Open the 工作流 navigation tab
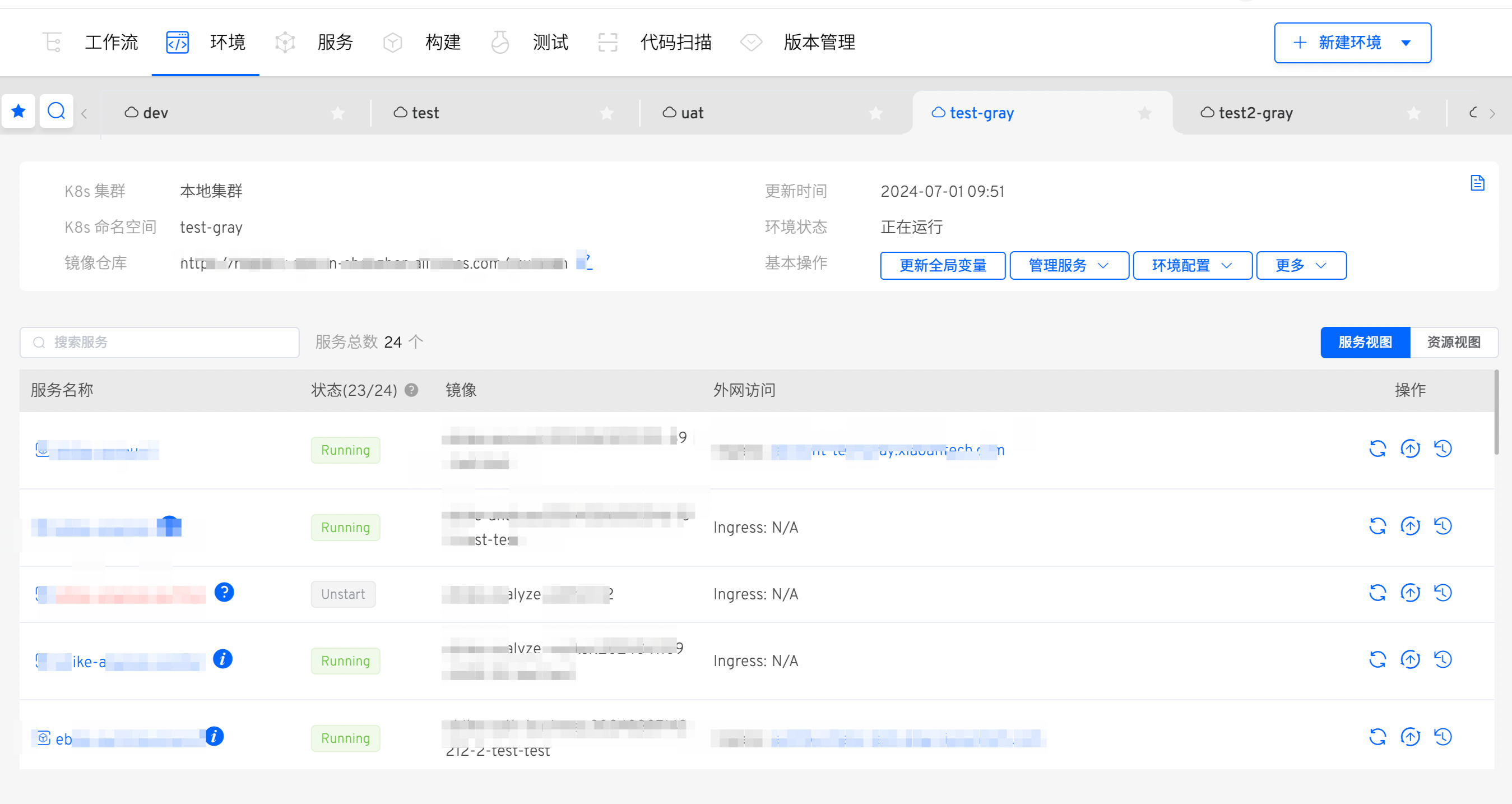1512x804 pixels. click(91, 42)
